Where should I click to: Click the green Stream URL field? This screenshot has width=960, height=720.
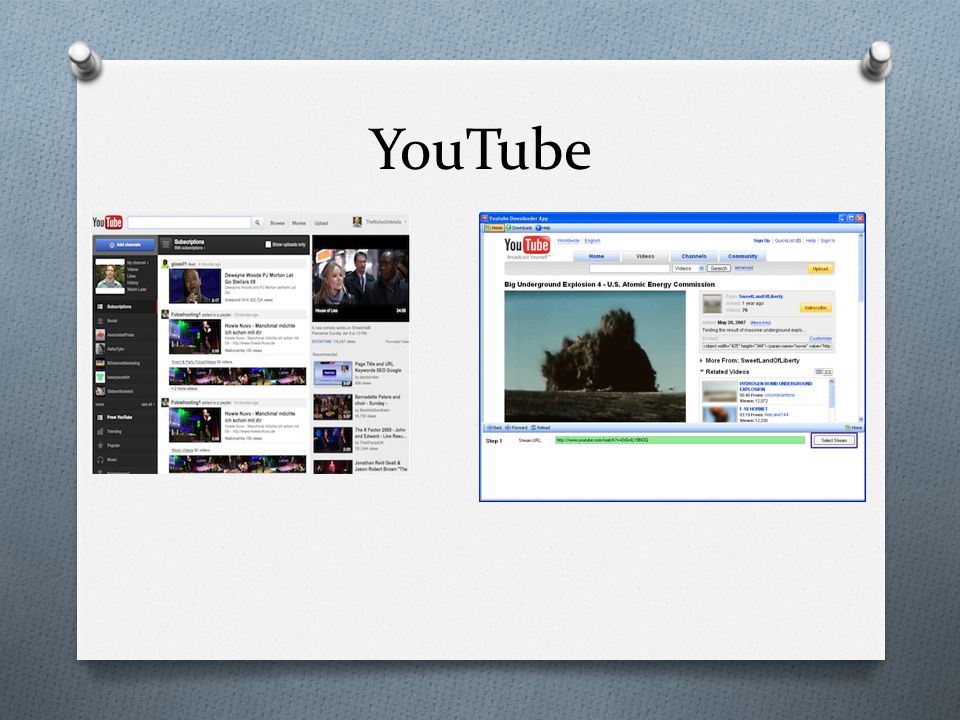click(x=680, y=440)
